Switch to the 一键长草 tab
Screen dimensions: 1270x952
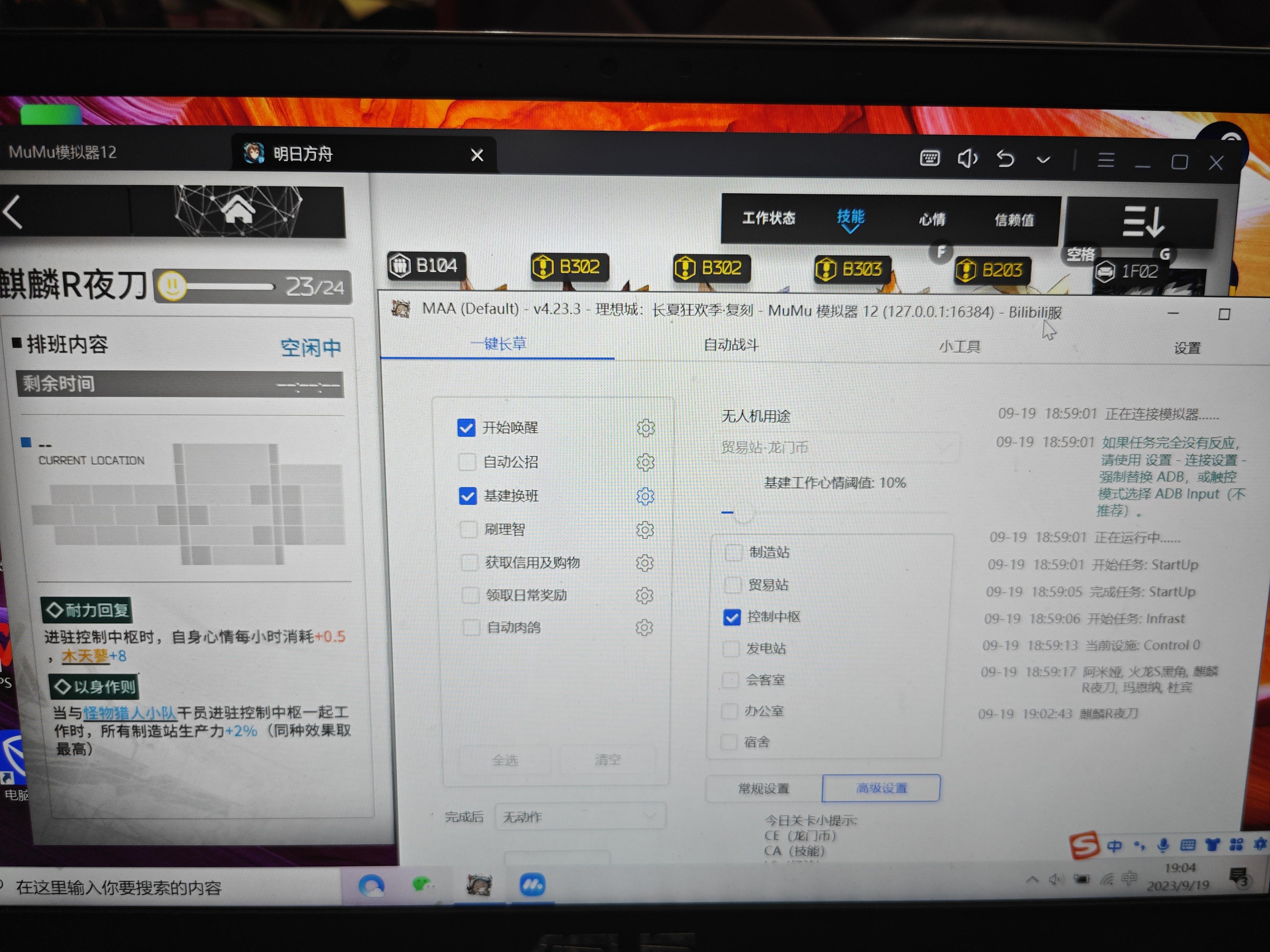pyautogui.click(x=498, y=344)
